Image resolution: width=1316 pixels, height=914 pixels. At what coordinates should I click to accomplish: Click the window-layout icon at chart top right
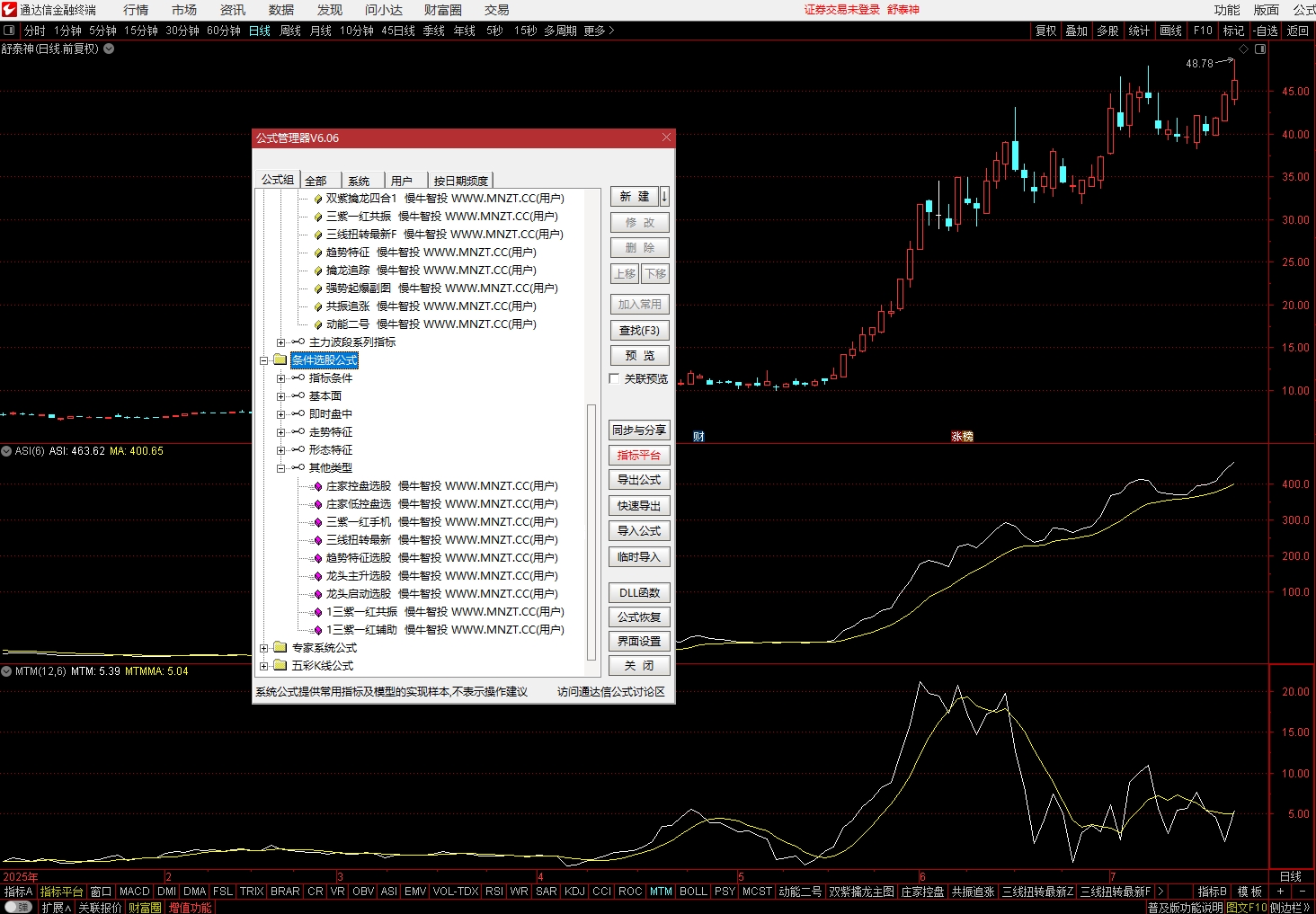click(x=1260, y=49)
